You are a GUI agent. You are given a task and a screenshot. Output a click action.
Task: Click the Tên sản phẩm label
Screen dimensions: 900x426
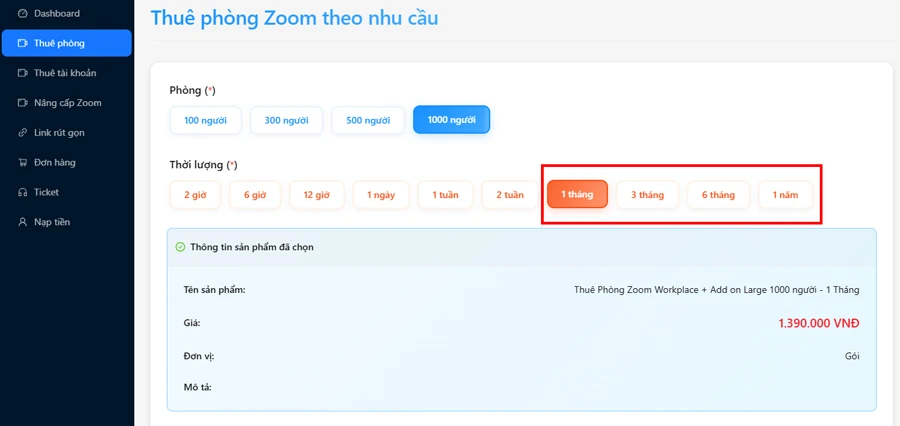click(215, 290)
